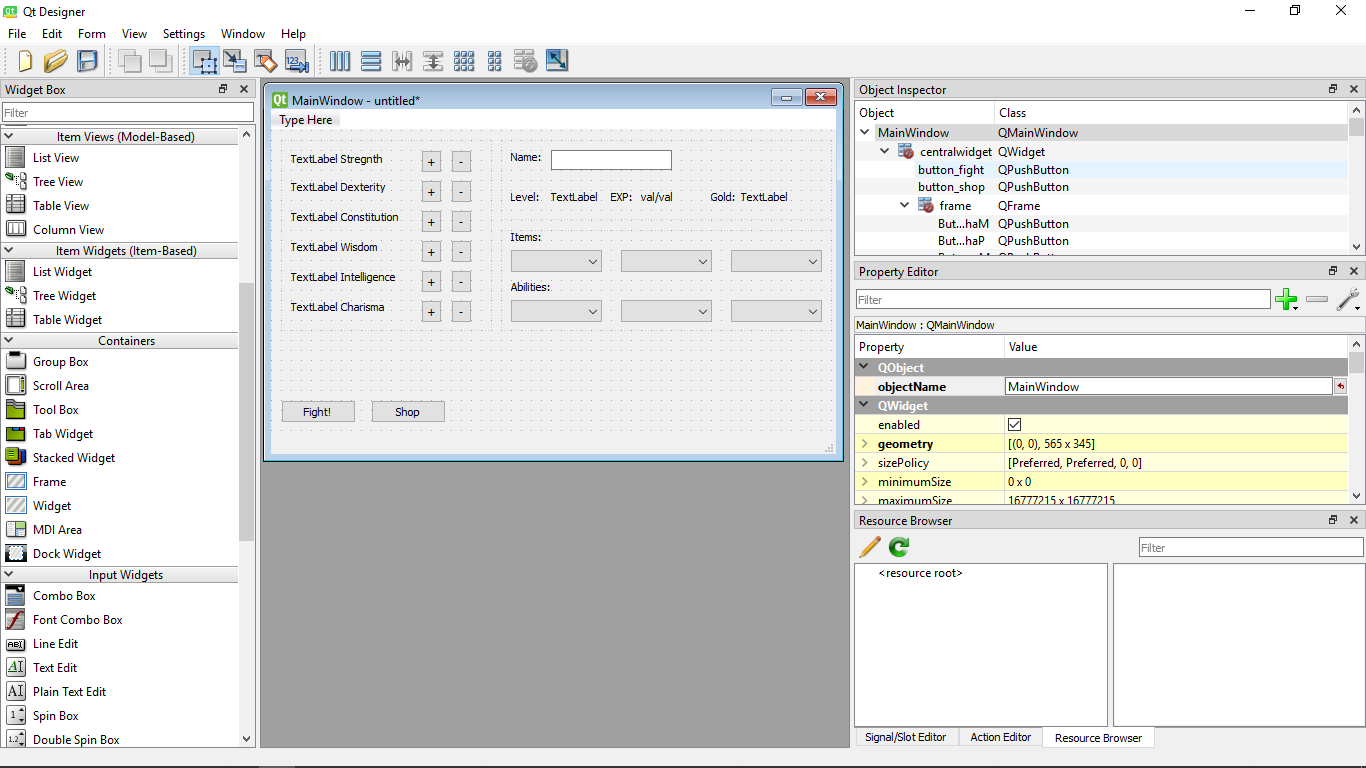Open the Window menu
Image resolution: width=1366 pixels, height=768 pixels.
click(243, 34)
